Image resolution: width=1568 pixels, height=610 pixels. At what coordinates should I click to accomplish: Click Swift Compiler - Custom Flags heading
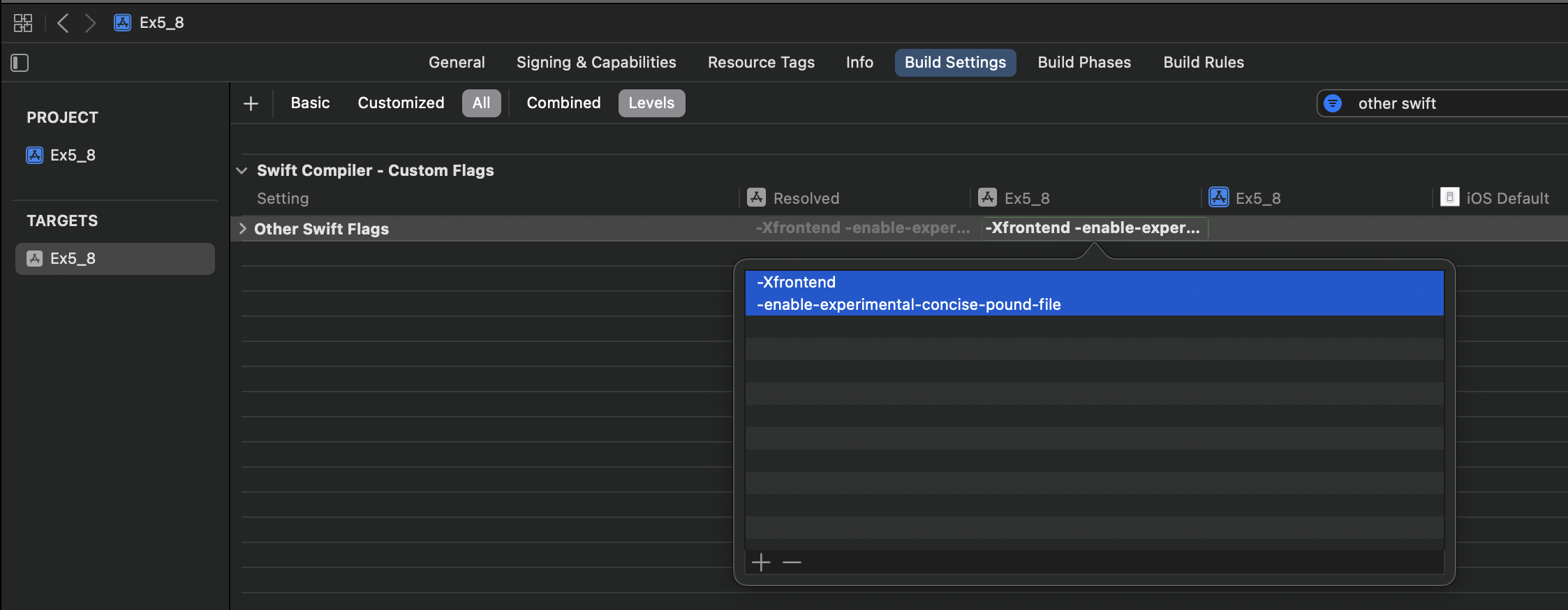tap(375, 170)
